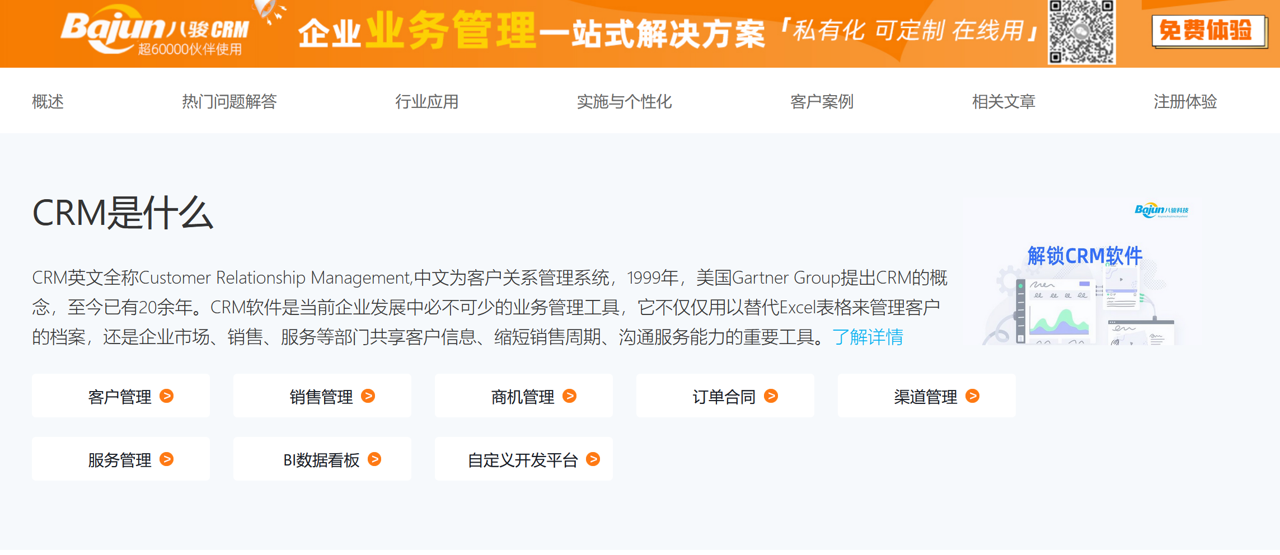
Task: Switch to the 热门问题解答 tab
Action: (x=229, y=101)
